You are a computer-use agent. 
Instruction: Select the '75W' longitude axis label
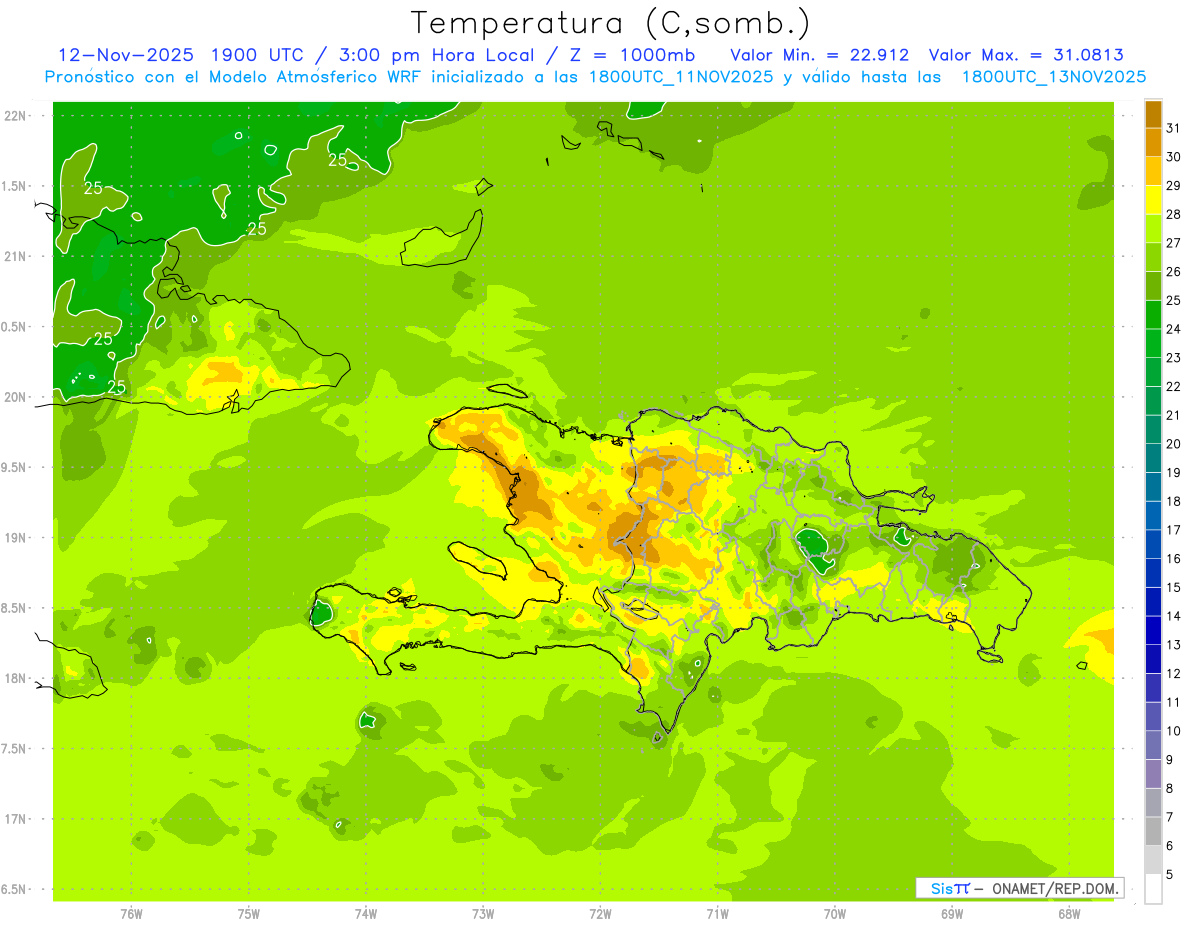(248, 913)
